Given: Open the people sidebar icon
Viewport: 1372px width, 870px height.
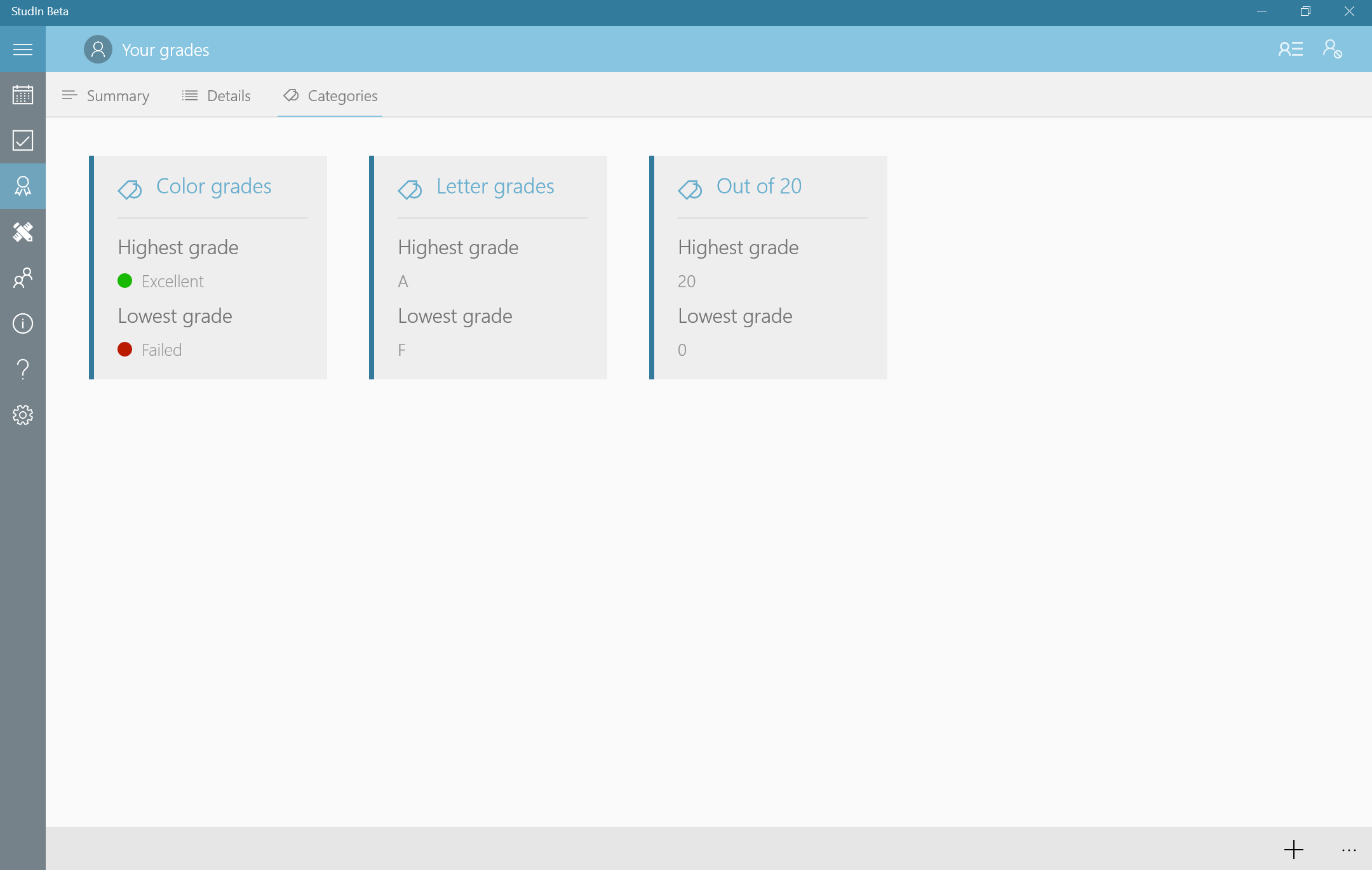Looking at the screenshot, I should 23,278.
